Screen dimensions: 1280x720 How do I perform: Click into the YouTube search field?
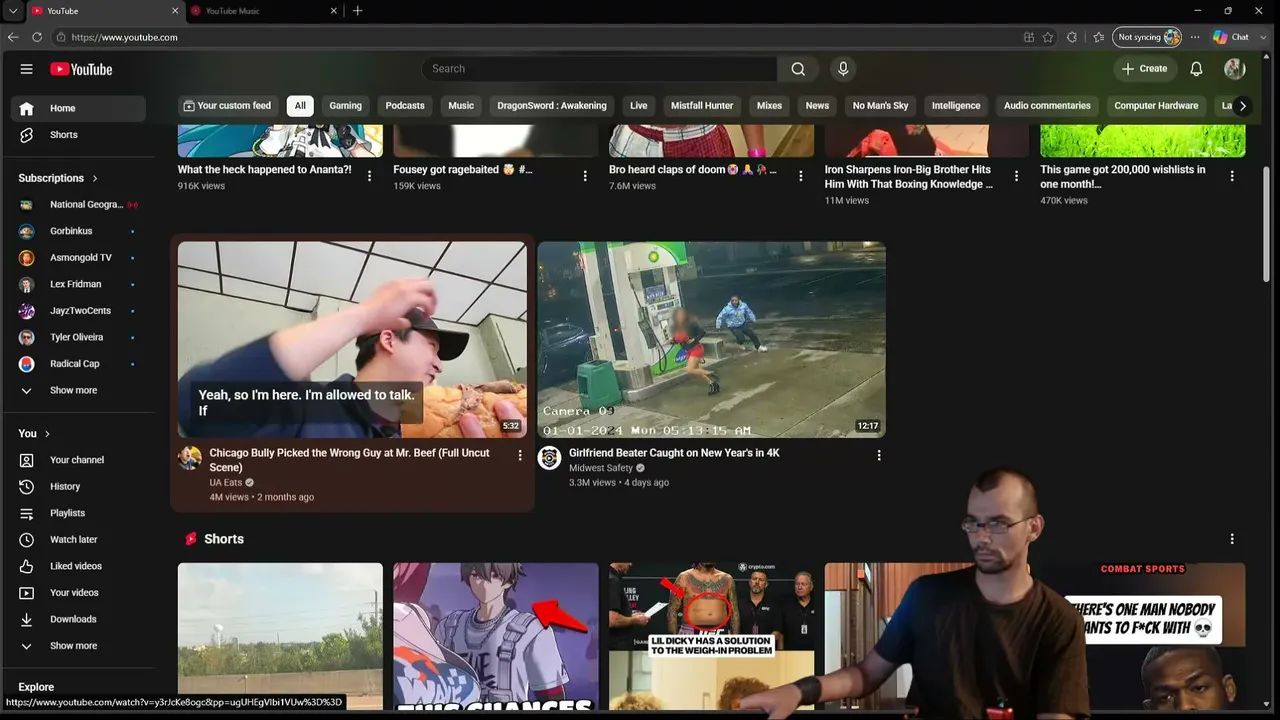(600, 69)
